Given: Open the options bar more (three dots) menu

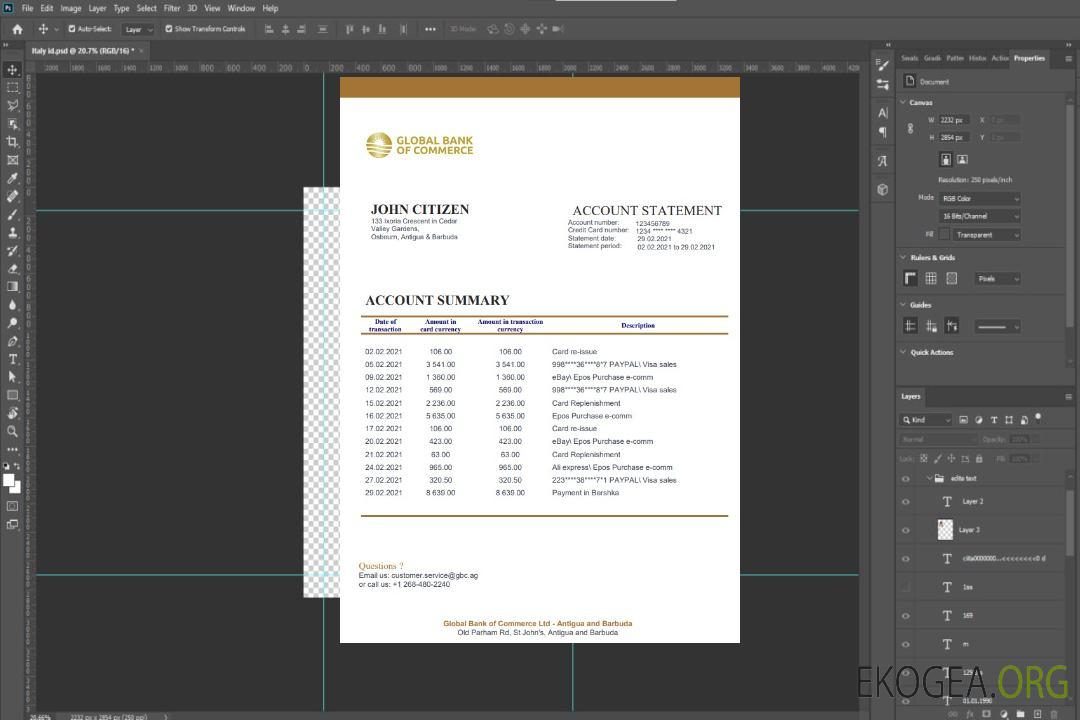Looking at the screenshot, I should 430,29.
